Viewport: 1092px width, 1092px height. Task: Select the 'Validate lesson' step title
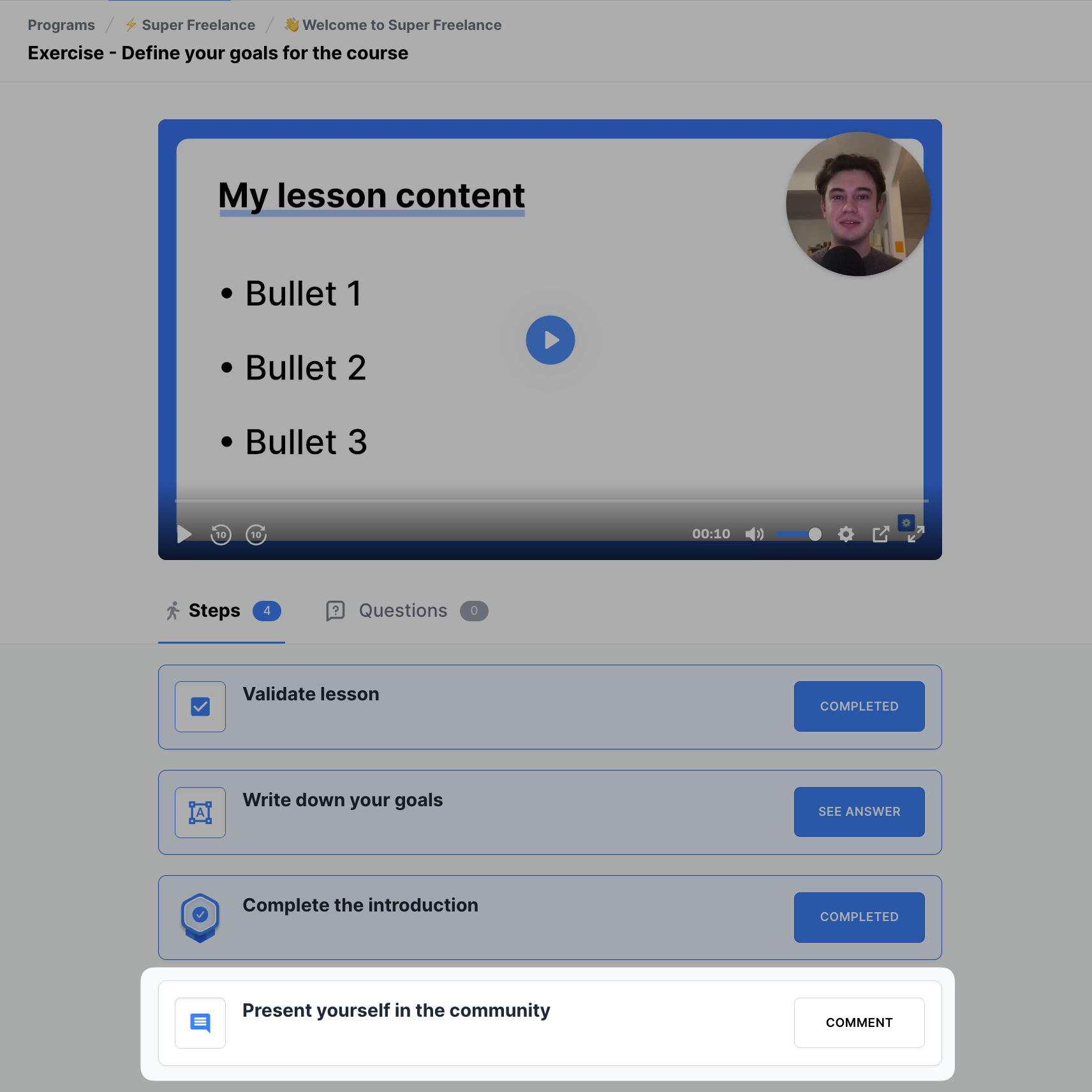(311, 694)
